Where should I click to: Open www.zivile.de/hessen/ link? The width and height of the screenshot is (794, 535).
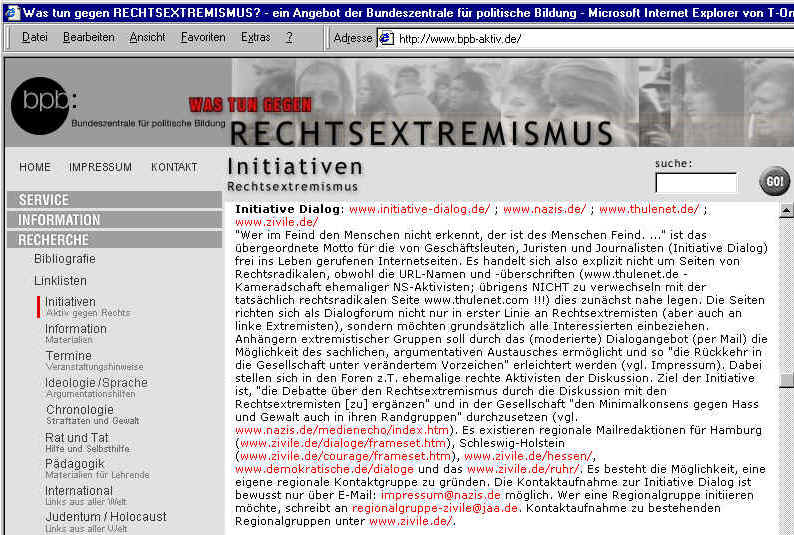[529, 456]
